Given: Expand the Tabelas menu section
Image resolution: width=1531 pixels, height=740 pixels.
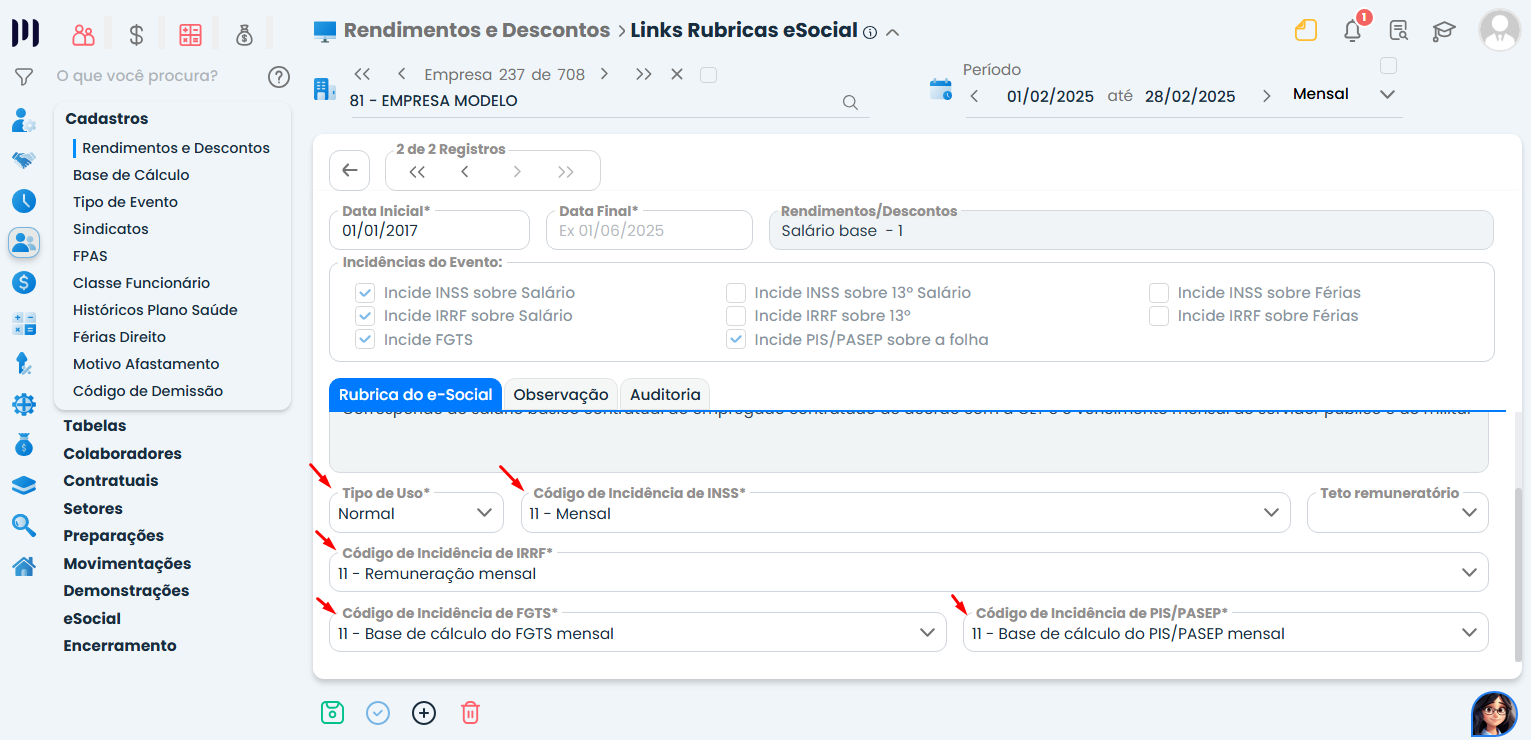Looking at the screenshot, I should click(x=95, y=426).
